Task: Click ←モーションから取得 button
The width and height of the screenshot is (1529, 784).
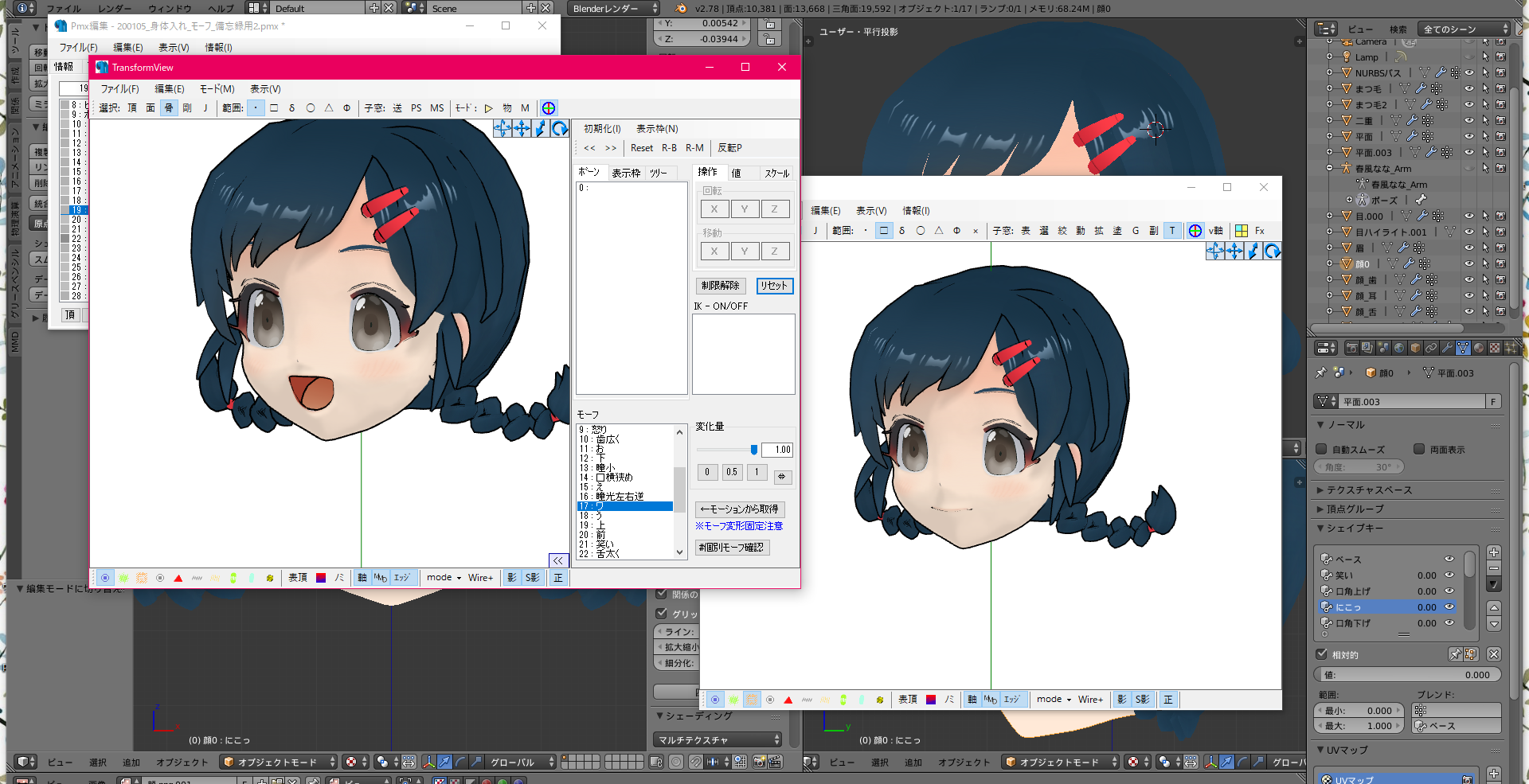Action: coord(741,509)
